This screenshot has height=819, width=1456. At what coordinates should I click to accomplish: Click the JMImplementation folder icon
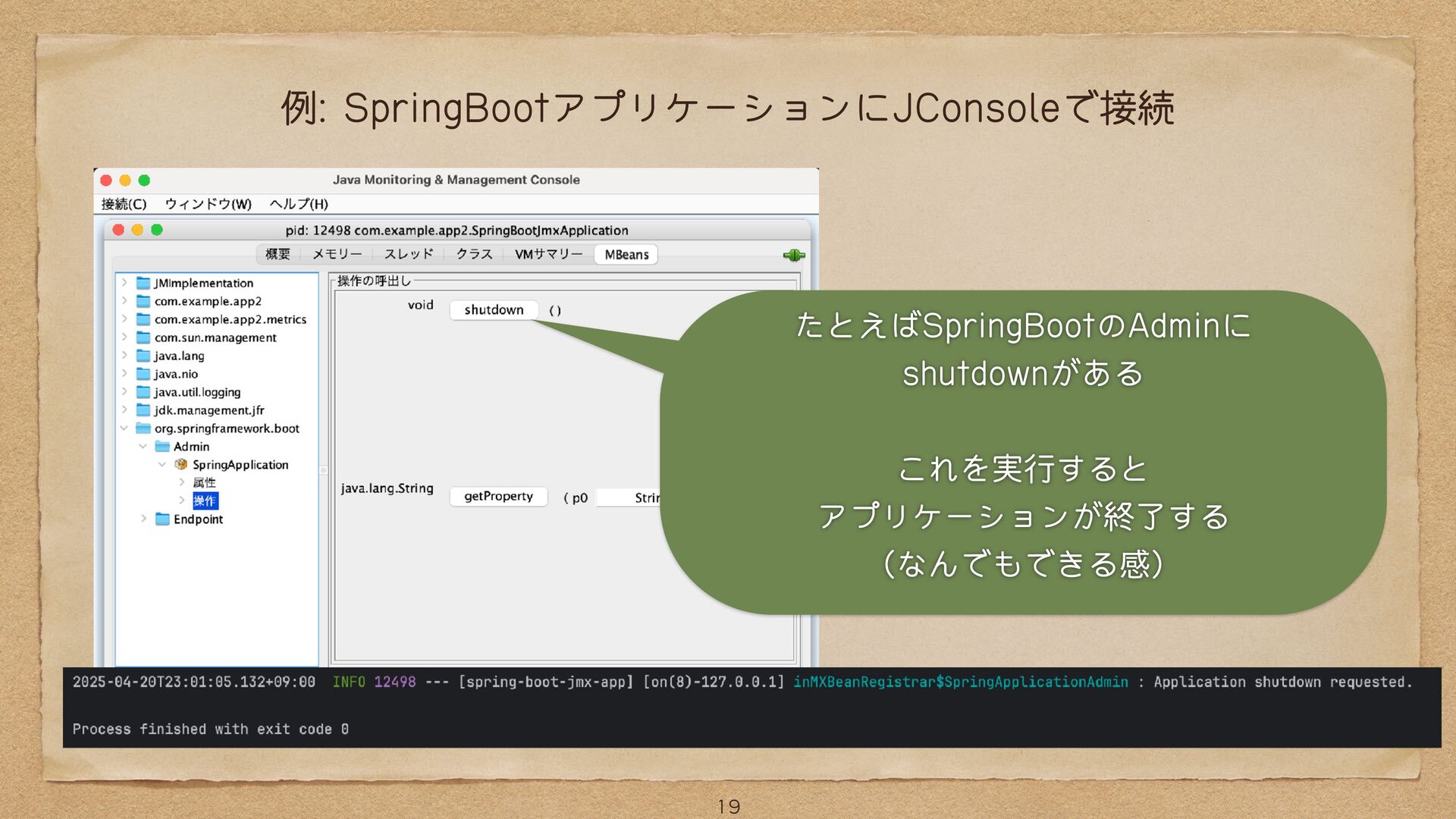(x=143, y=283)
